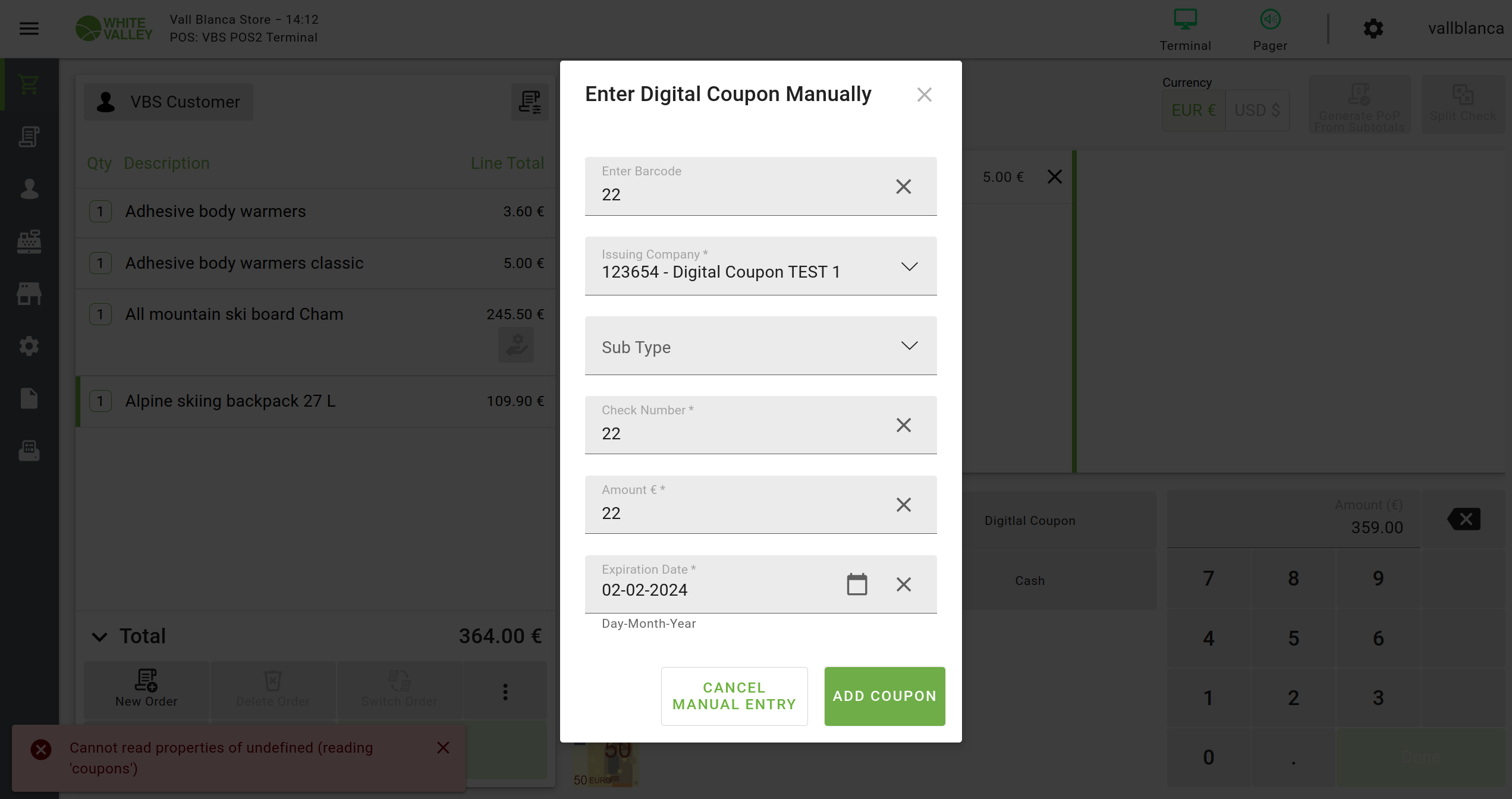Viewport: 1512px width, 799px height.
Task: Open the calendar picker for Expiration Date
Action: coord(857,584)
